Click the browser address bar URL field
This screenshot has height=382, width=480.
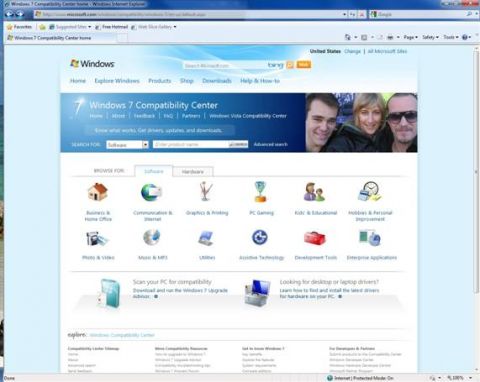[x=188, y=14]
